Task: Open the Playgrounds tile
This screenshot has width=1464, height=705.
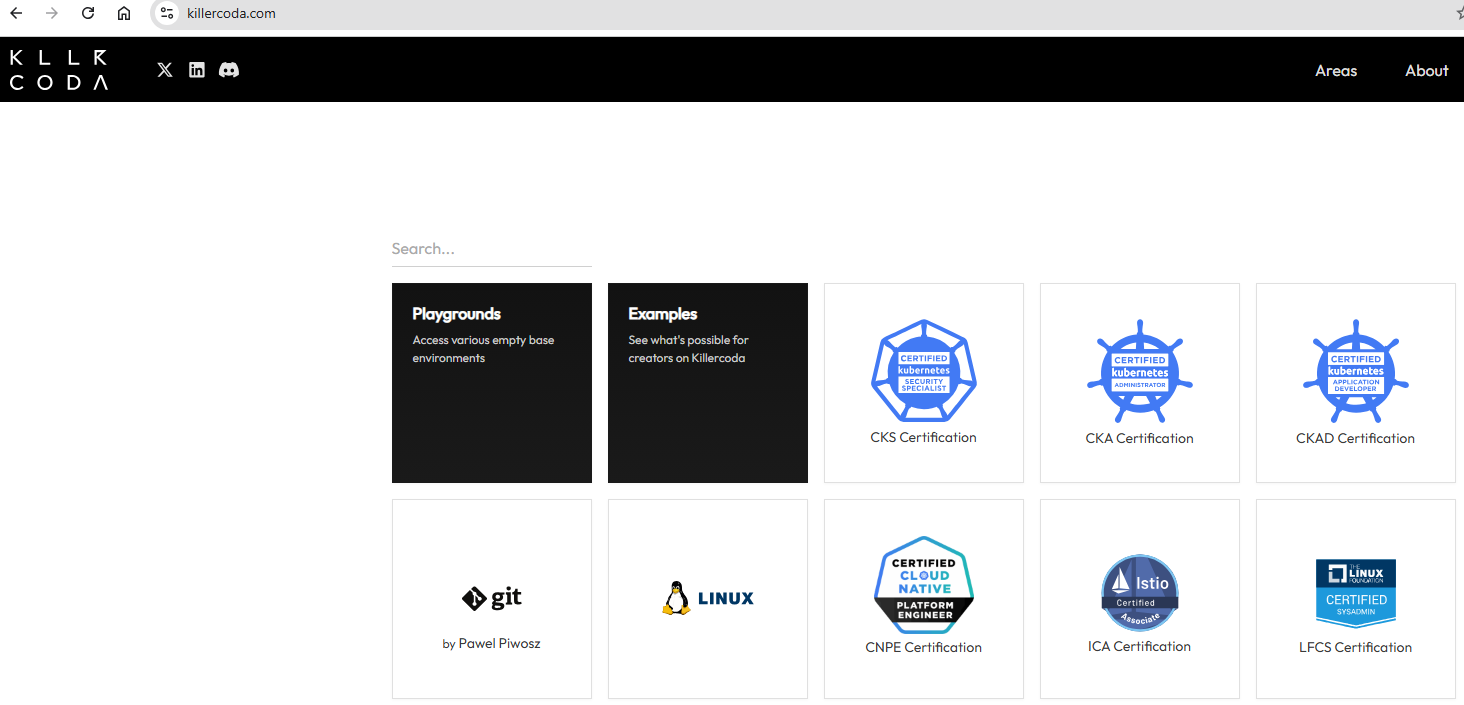Action: point(492,382)
